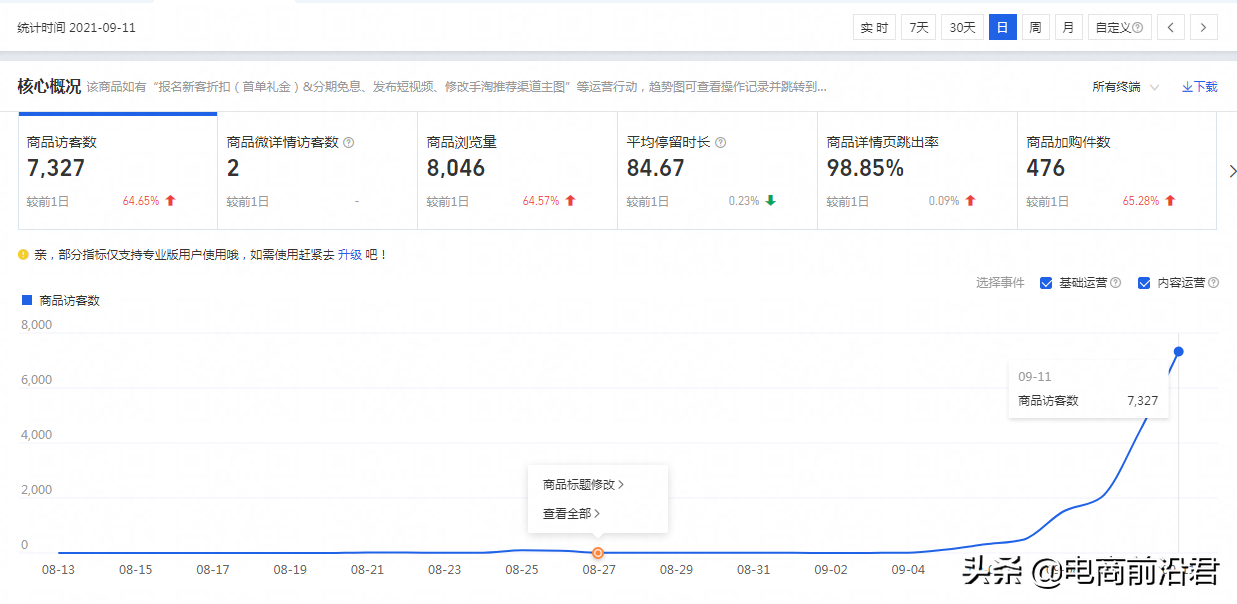Open the help icon after 基础运营
This screenshot has height=604, width=1237.
(1116, 283)
